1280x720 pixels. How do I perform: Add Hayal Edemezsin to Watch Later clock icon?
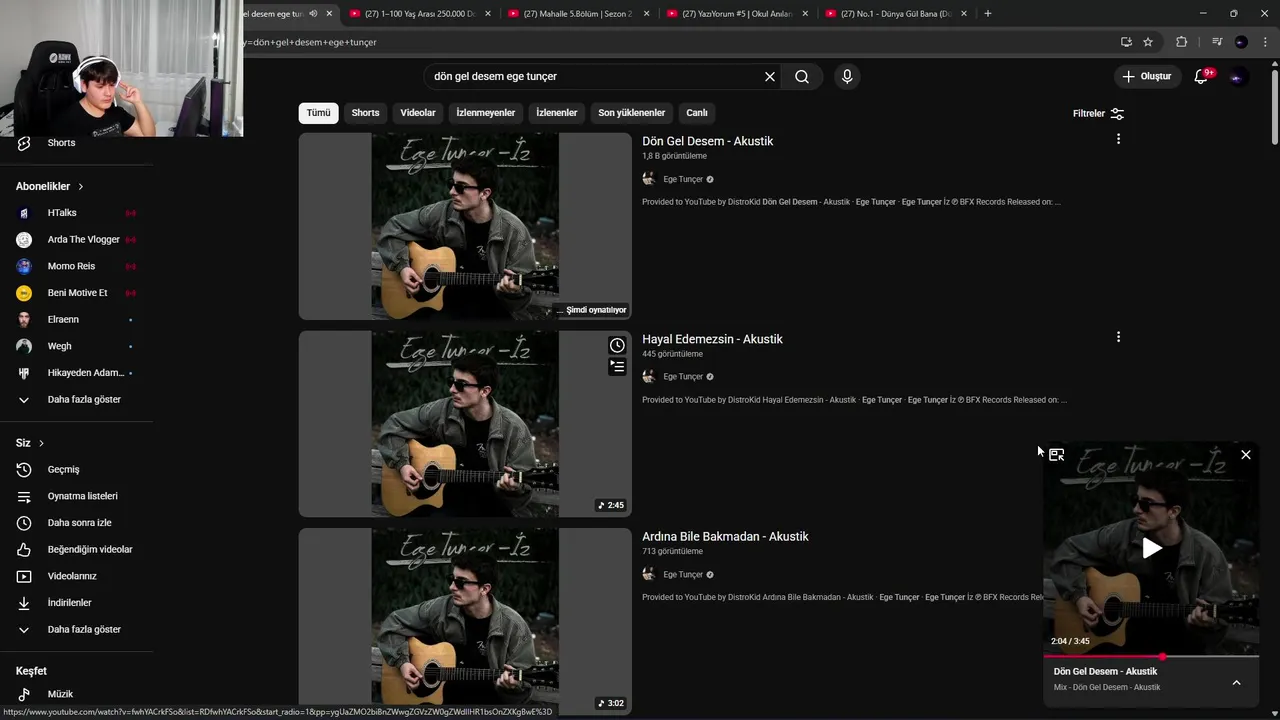(x=617, y=345)
